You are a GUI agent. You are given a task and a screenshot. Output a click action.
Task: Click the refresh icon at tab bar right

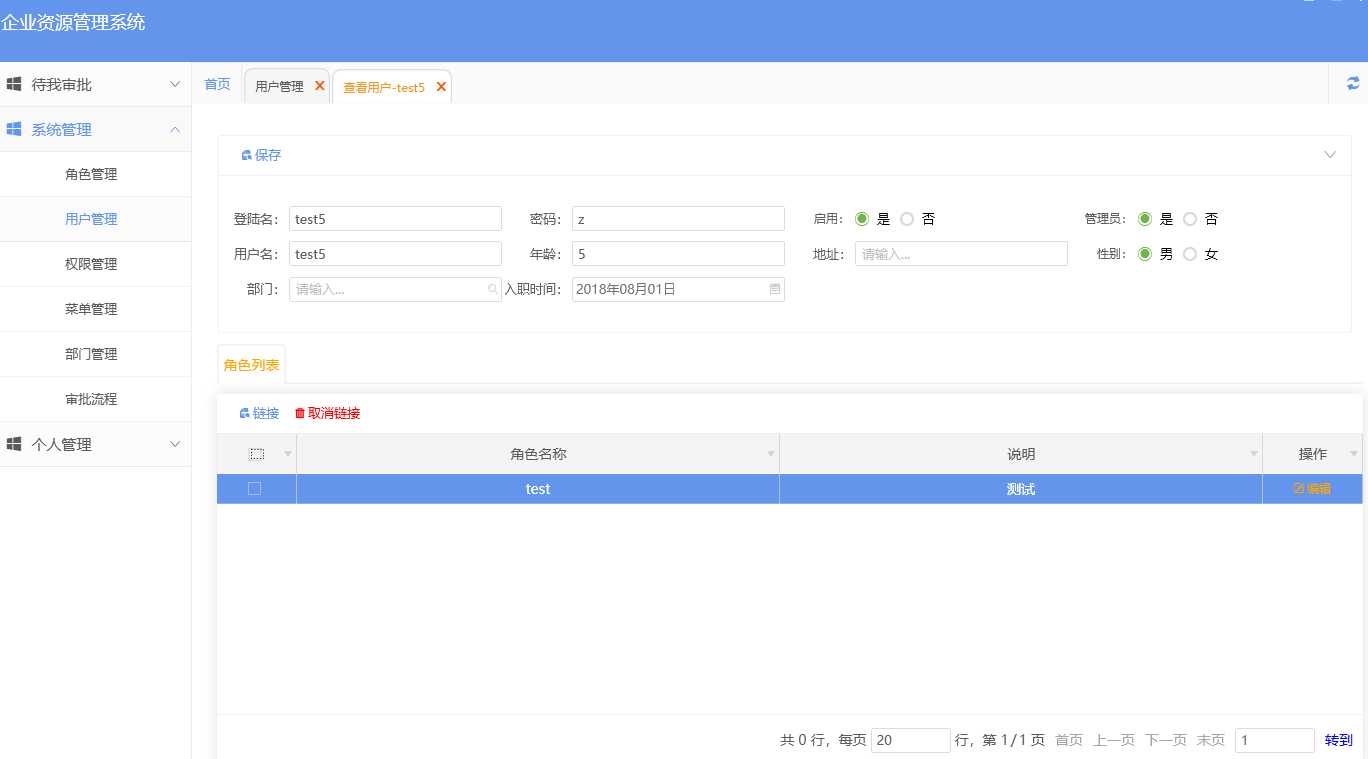point(1353,84)
